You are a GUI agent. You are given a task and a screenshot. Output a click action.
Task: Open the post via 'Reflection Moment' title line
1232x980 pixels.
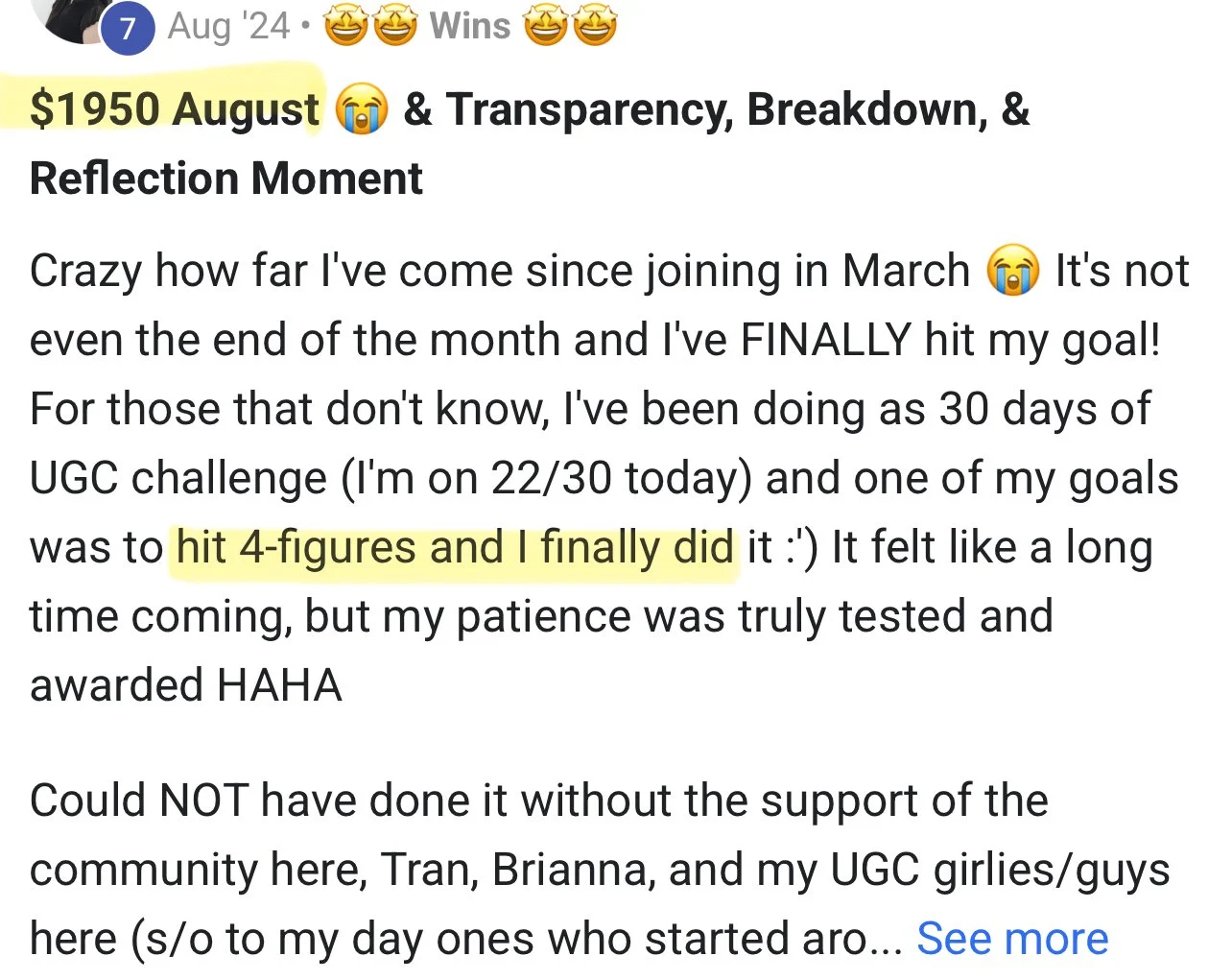click(226, 179)
